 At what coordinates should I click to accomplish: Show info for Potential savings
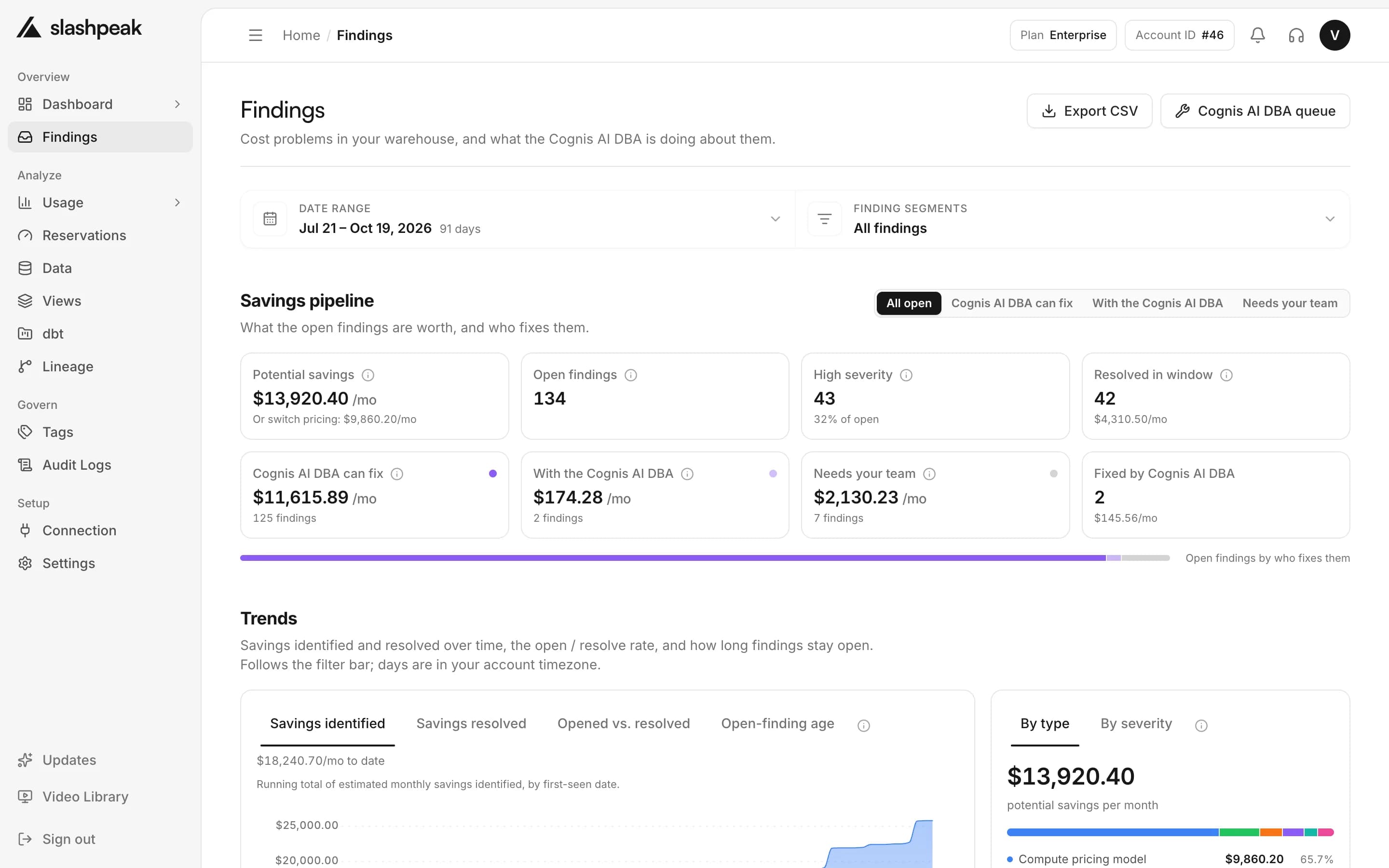pyautogui.click(x=368, y=375)
